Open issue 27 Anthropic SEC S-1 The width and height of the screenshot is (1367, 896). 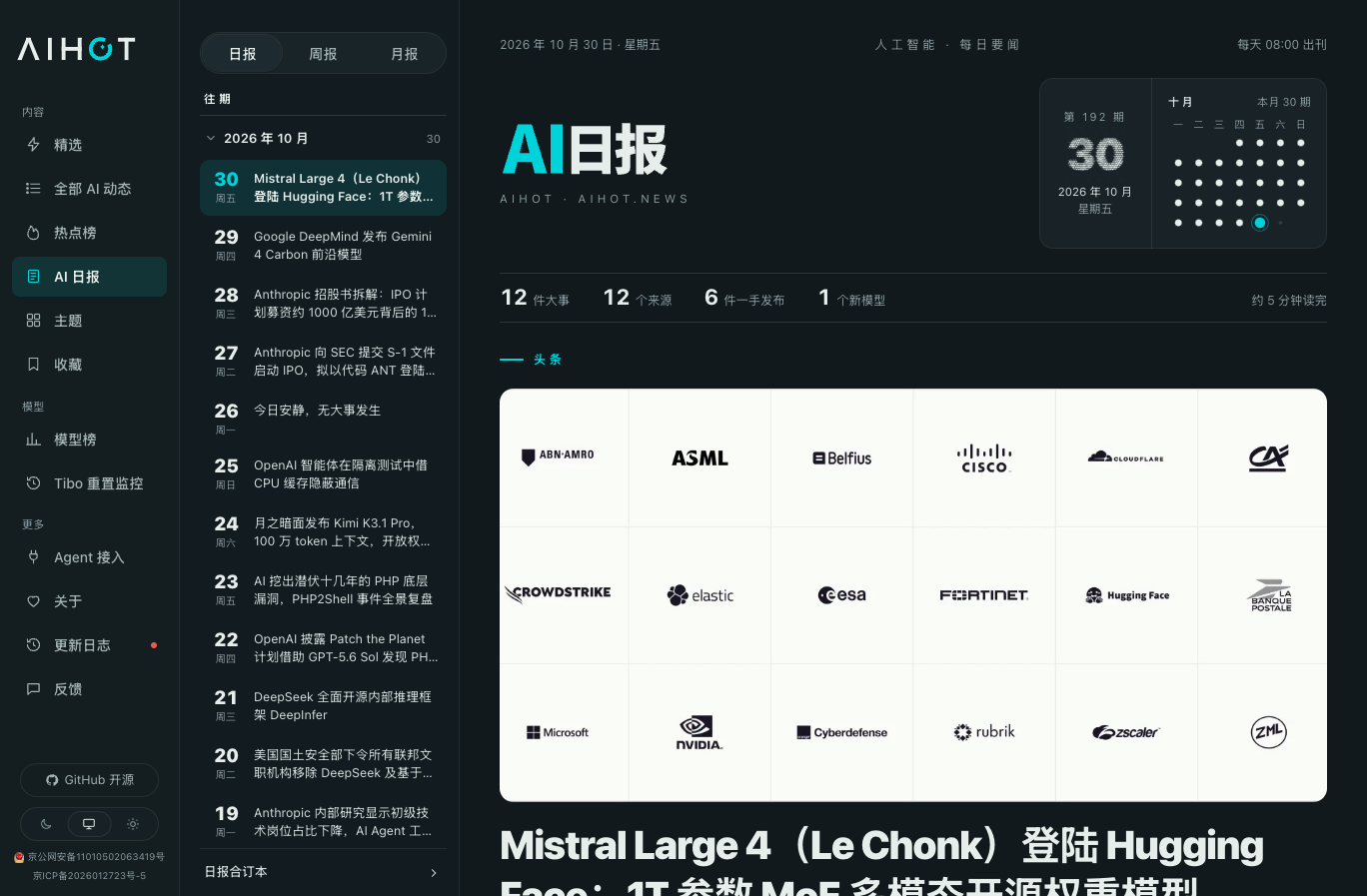coord(323,362)
